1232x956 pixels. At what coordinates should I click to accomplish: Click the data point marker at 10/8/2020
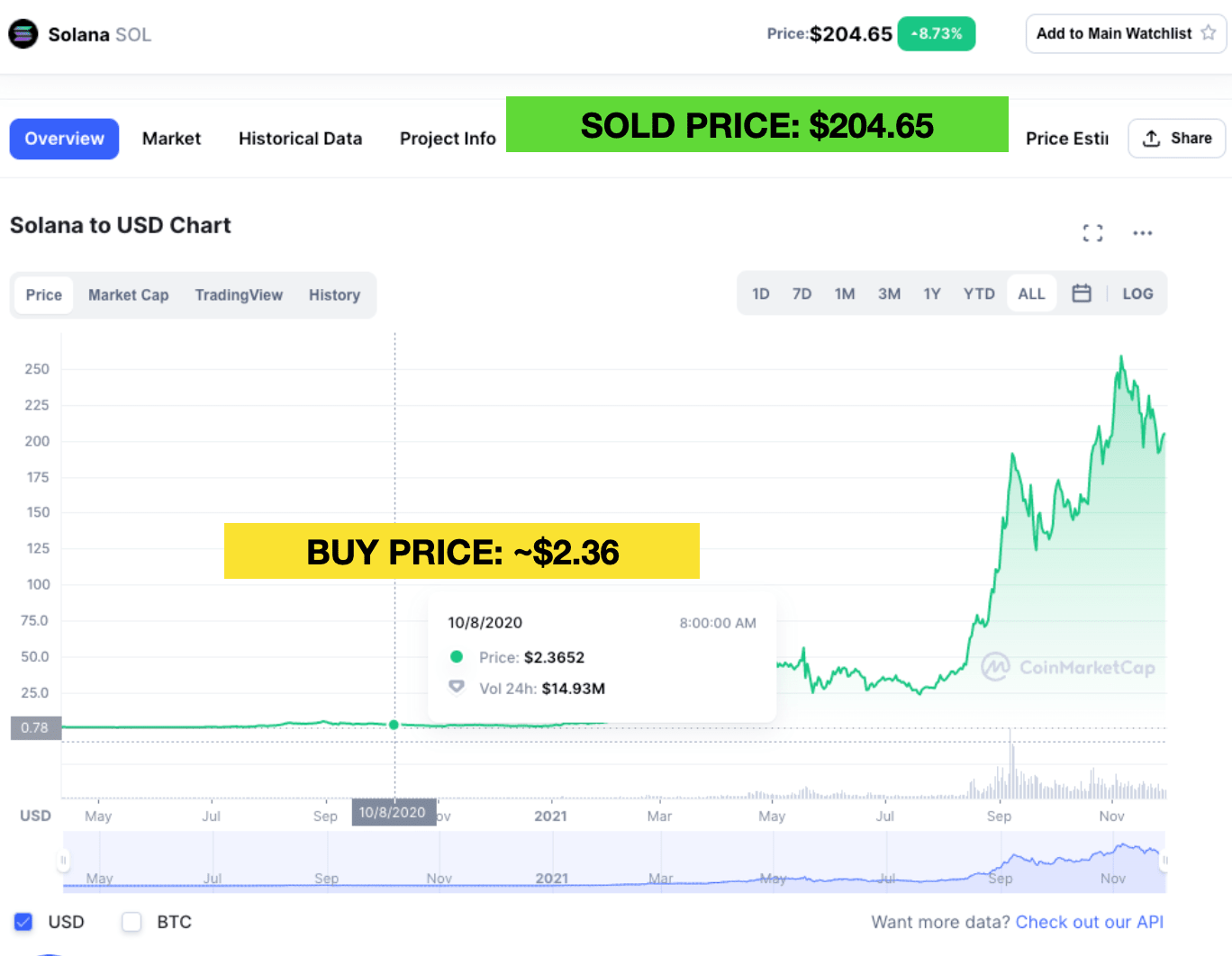[394, 725]
